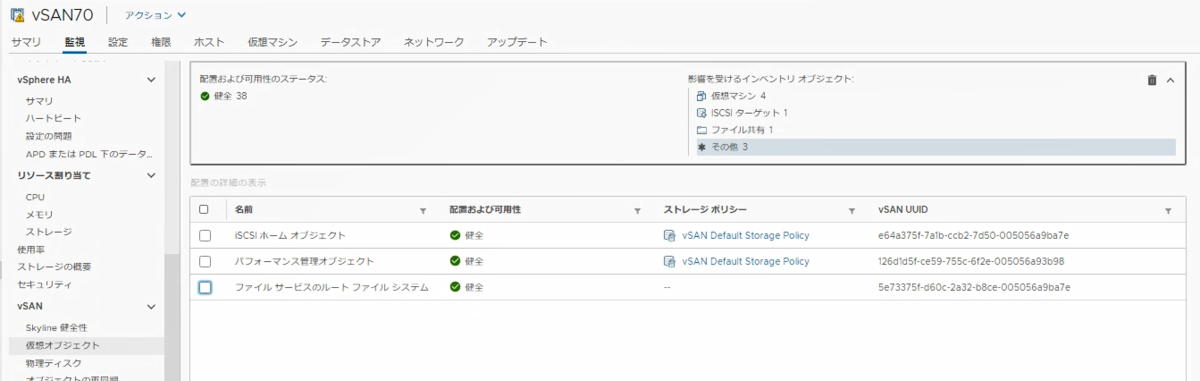
Task: Filter the 名前 column
Action: pyautogui.click(x=423, y=211)
